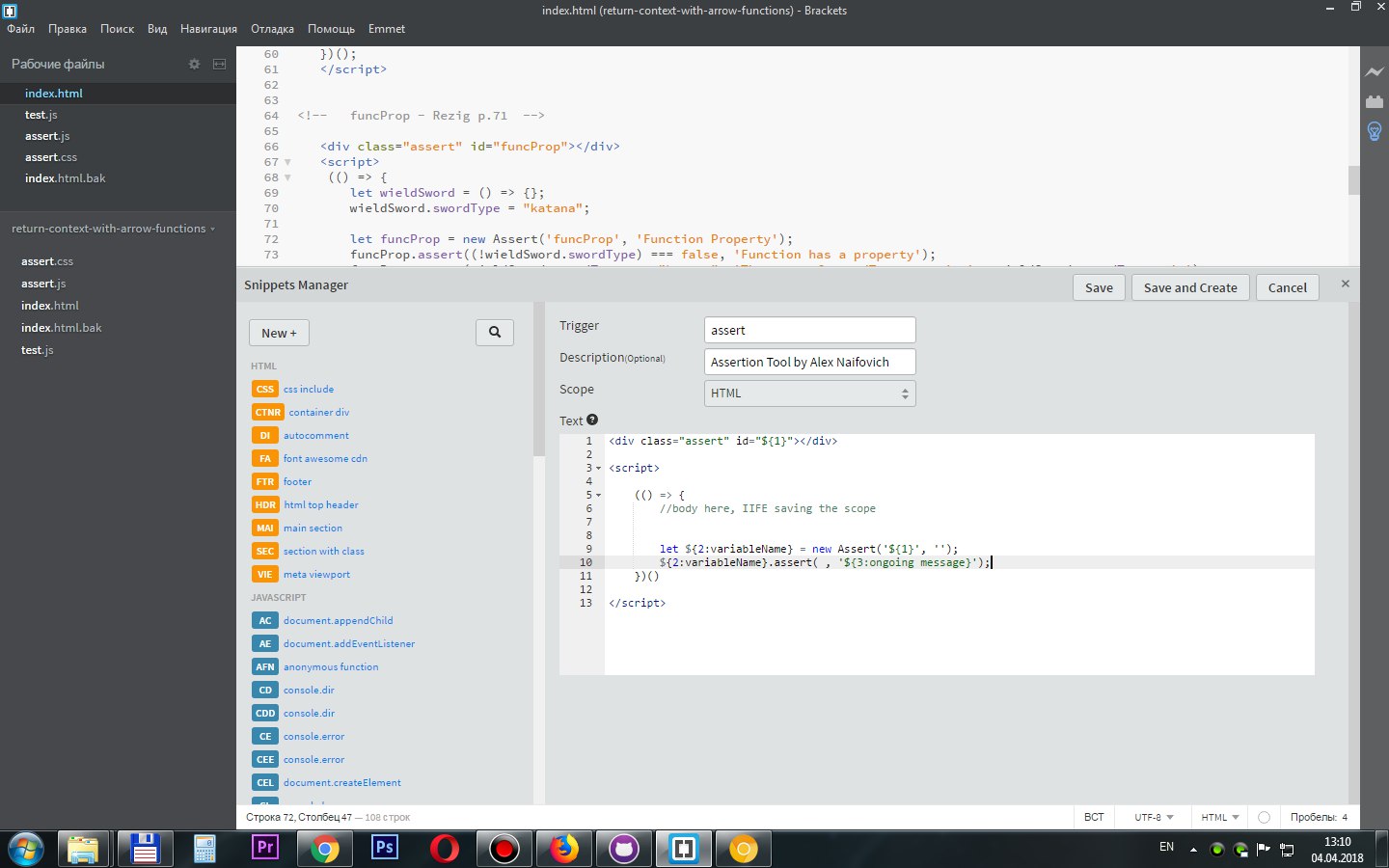Open the anonymous function snippet link
The width and height of the screenshot is (1389, 868).
331,666
